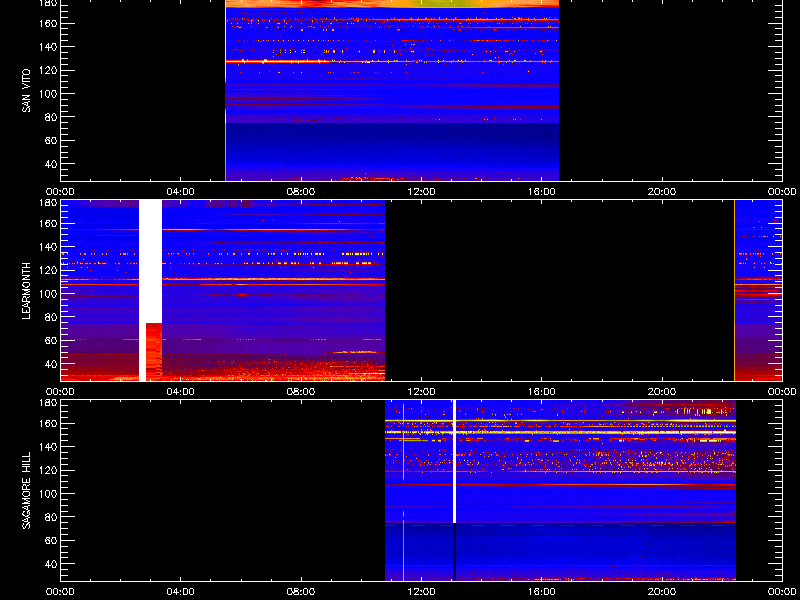800x600 pixels.
Task: Click 20:00 below the San Vito panel
Action: pos(662,192)
